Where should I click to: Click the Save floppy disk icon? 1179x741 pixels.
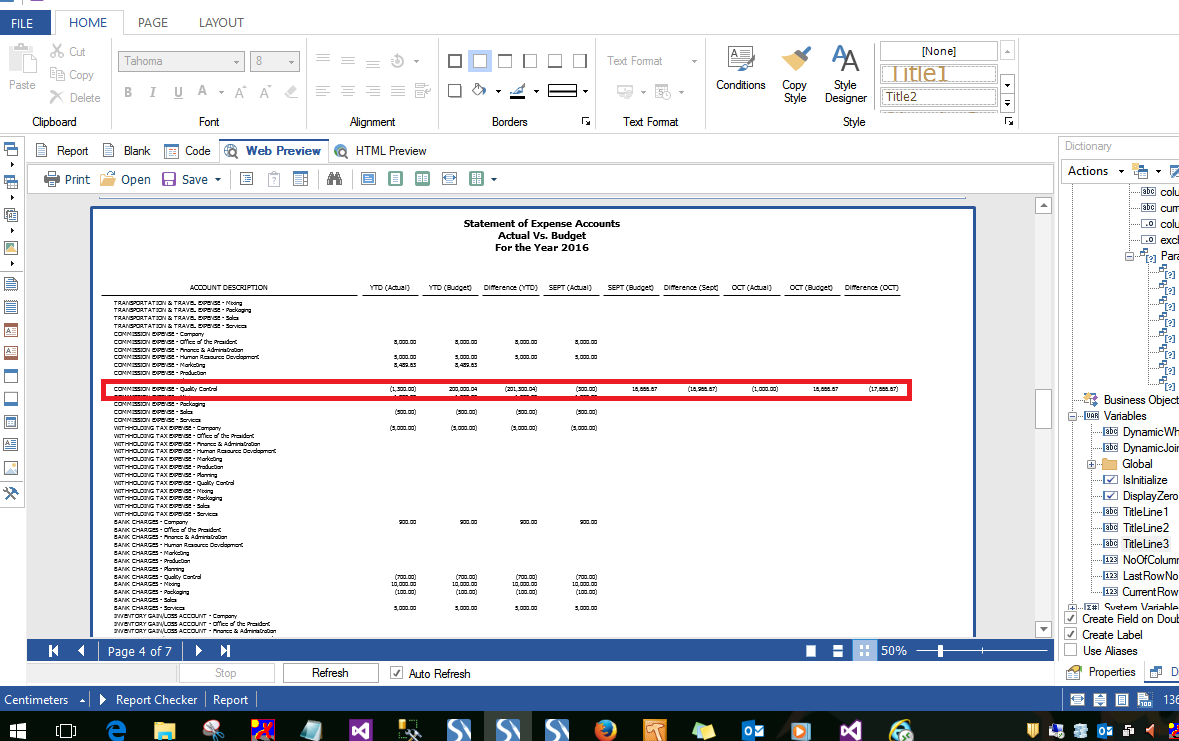[169, 179]
